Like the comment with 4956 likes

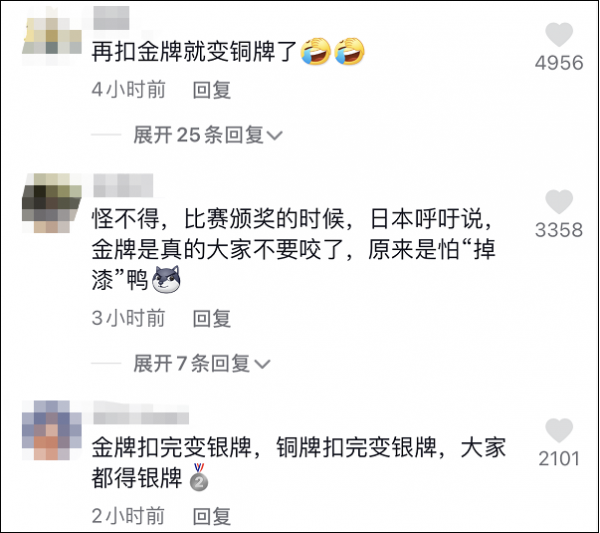click(x=559, y=34)
